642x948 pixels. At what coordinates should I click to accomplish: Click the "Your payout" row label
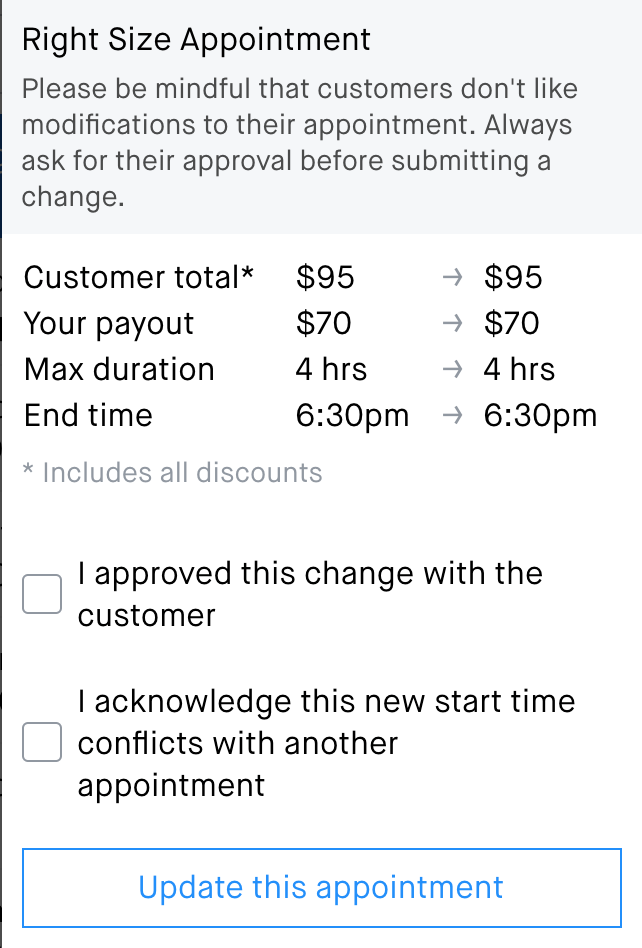coord(109,324)
